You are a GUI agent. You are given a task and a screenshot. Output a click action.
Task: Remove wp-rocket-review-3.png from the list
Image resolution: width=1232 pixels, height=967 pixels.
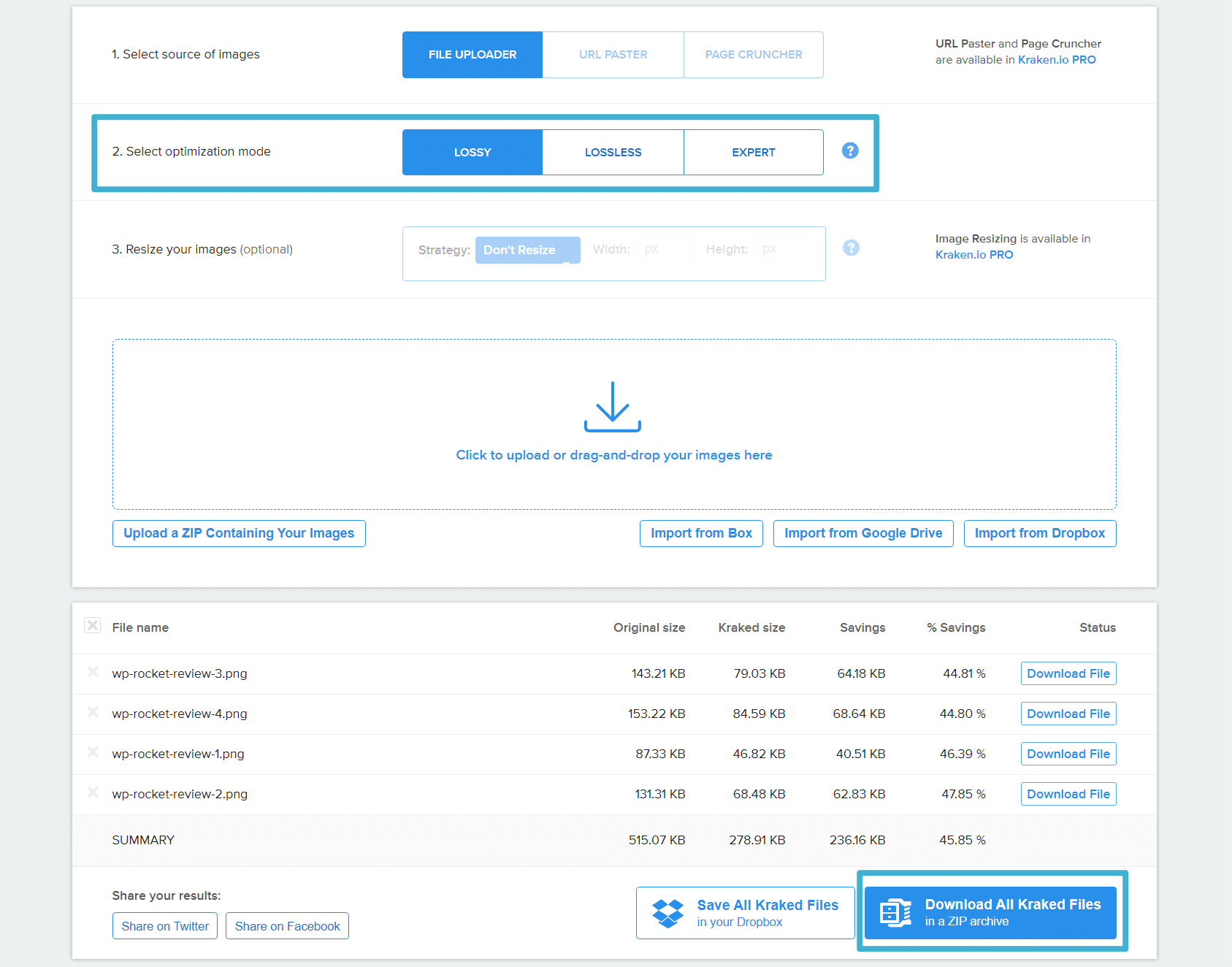click(x=93, y=672)
